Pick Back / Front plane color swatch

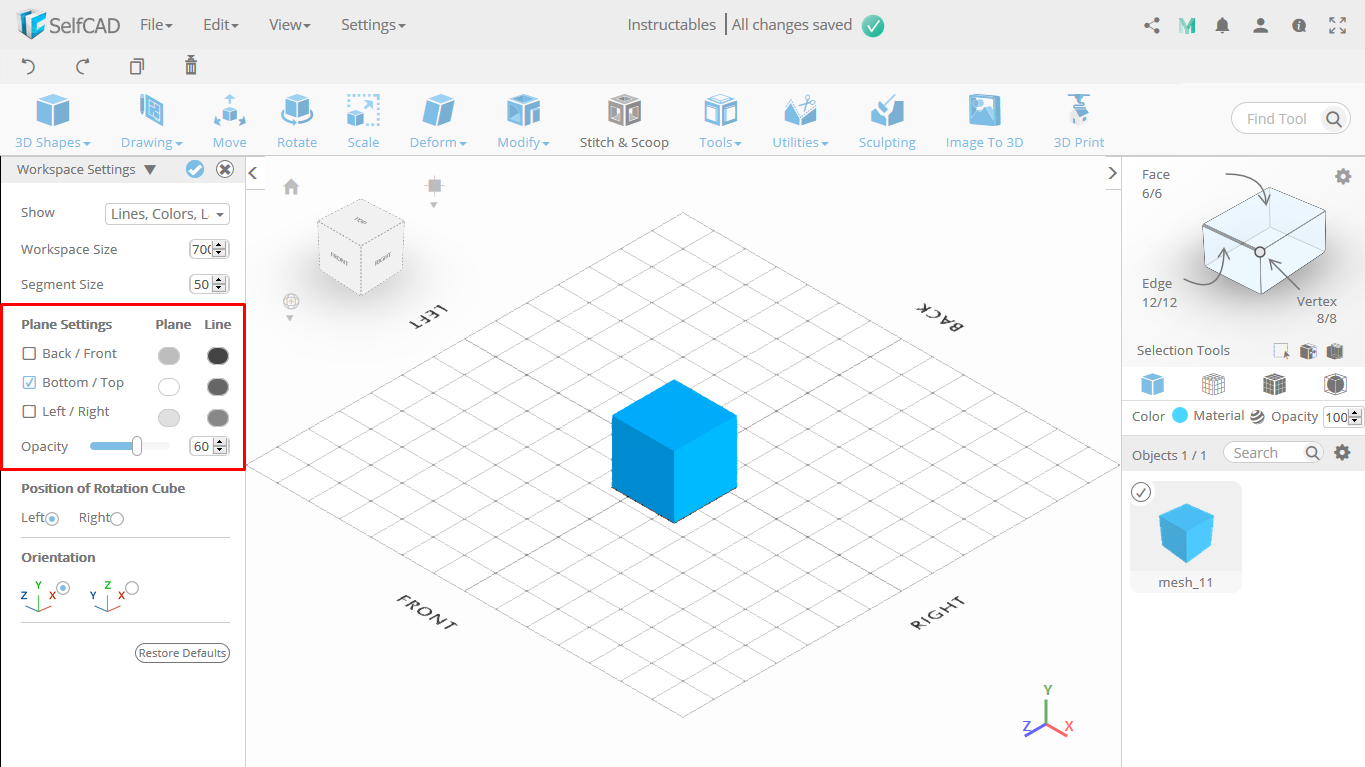pyautogui.click(x=169, y=356)
